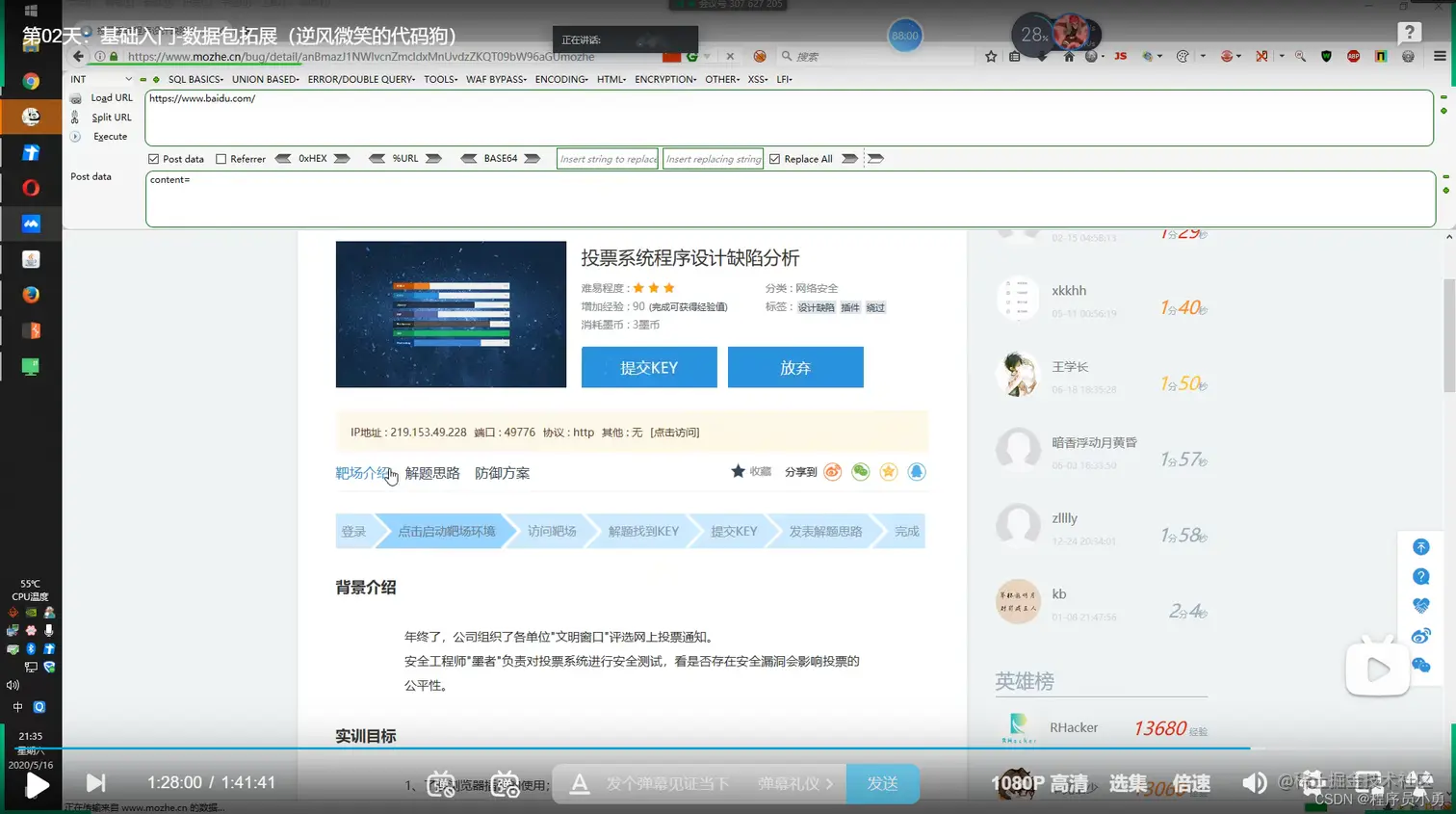The height and width of the screenshot is (814, 1456).
Task: Open the 选集 episode list
Action: (x=1129, y=783)
